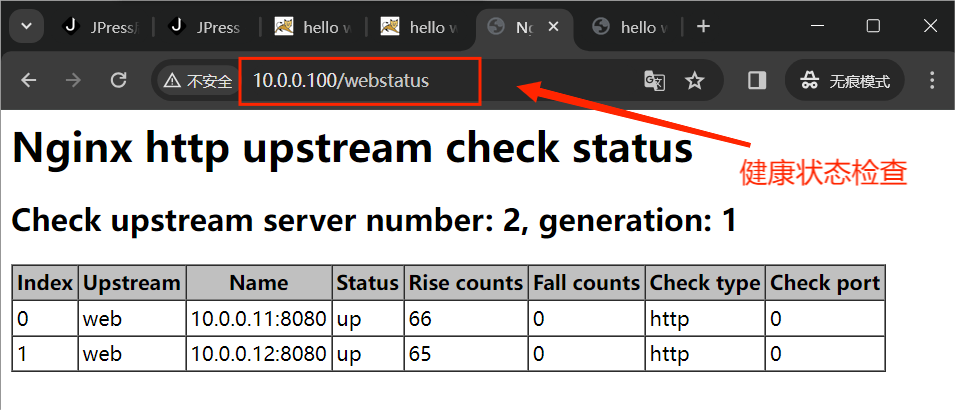The width and height of the screenshot is (955, 410).
Task: Click the Name column header
Action: click(259, 283)
